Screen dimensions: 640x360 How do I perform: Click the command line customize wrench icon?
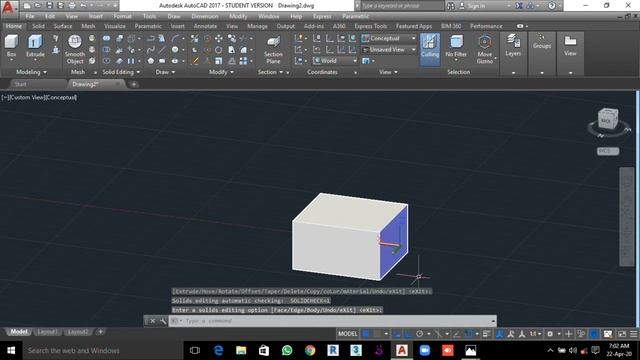coord(163,321)
